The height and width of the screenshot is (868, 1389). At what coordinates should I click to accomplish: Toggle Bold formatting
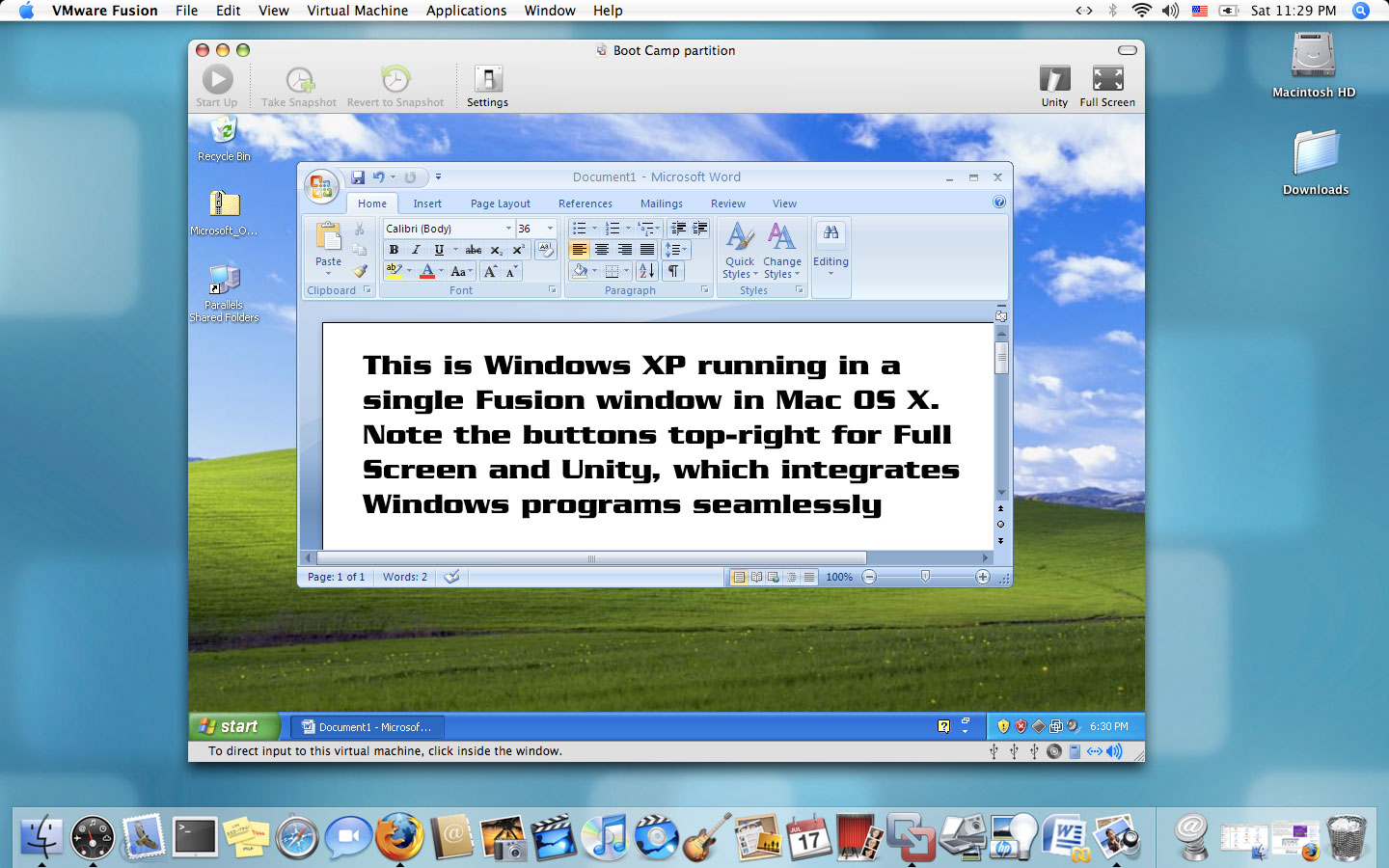(394, 250)
